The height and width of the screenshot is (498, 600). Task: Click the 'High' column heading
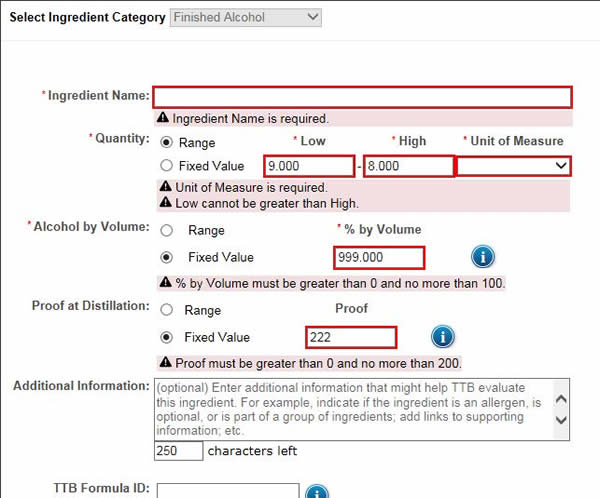tap(412, 141)
